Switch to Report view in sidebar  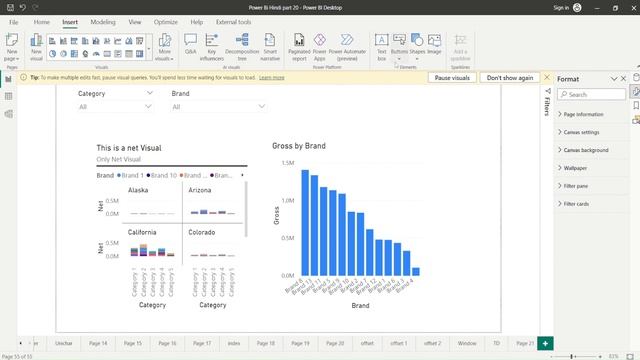[9, 79]
